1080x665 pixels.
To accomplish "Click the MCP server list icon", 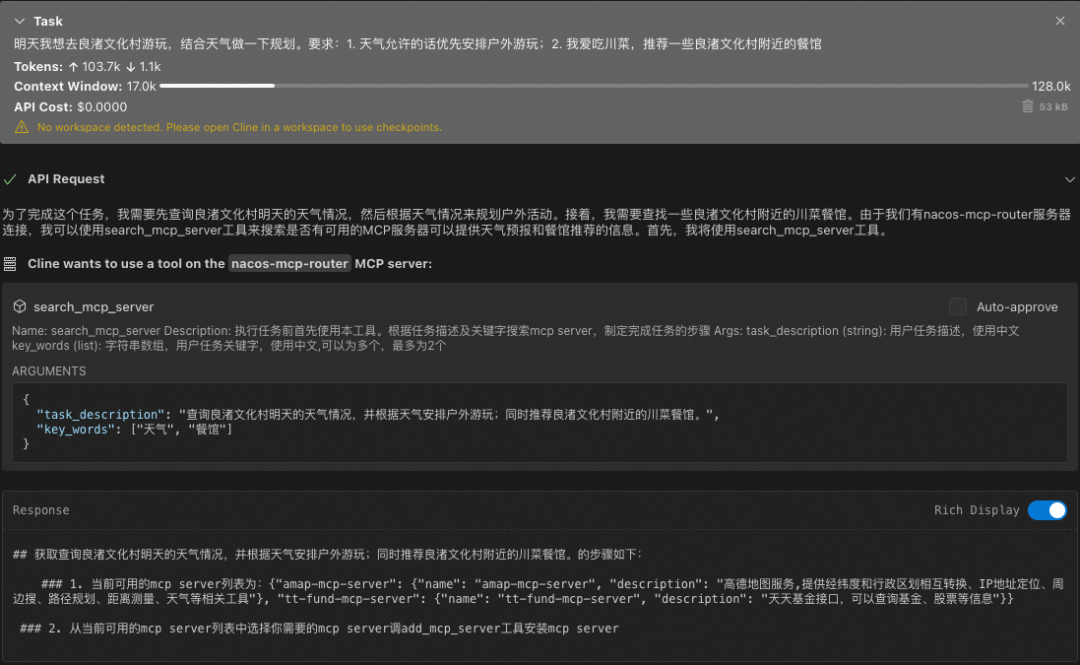I will pyautogui.click(x=10, y=264).
